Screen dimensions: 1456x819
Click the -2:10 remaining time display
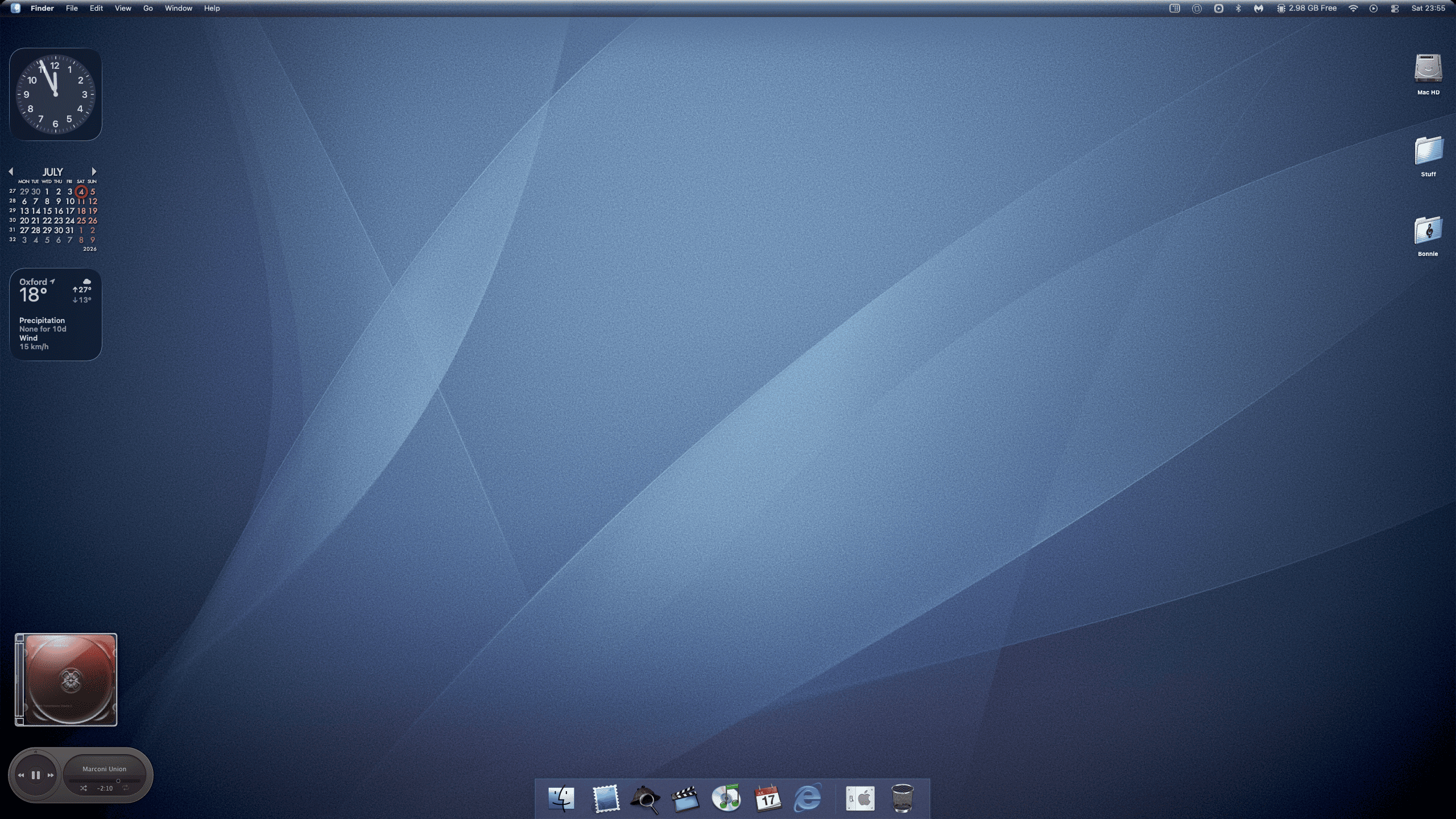click(x=105, y=788)
